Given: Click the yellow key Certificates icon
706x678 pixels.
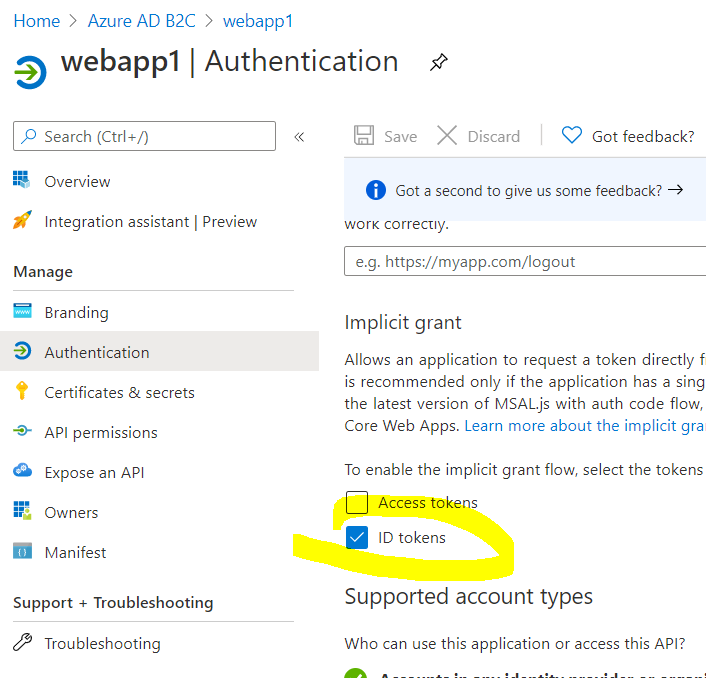Looking at the screenshot, I should [22, 390].
